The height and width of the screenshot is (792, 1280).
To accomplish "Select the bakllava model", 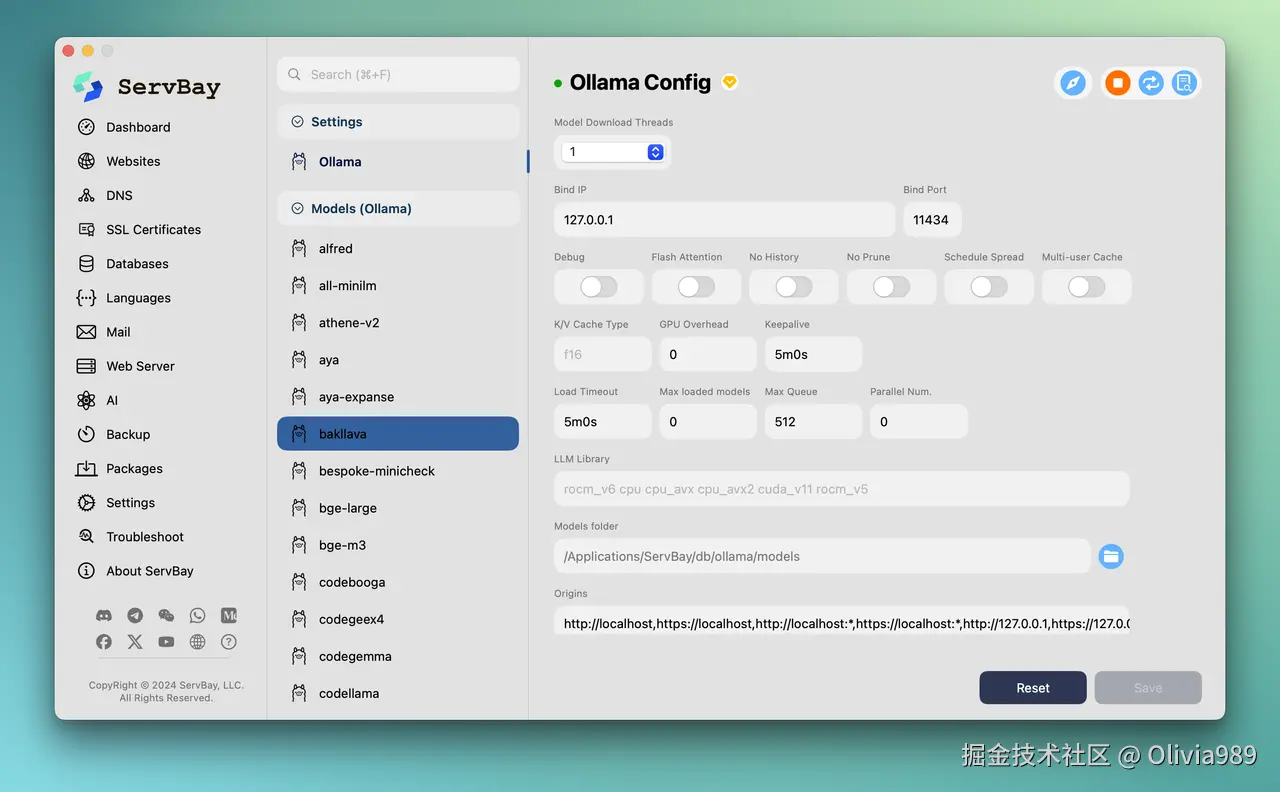I will point(398,434).
